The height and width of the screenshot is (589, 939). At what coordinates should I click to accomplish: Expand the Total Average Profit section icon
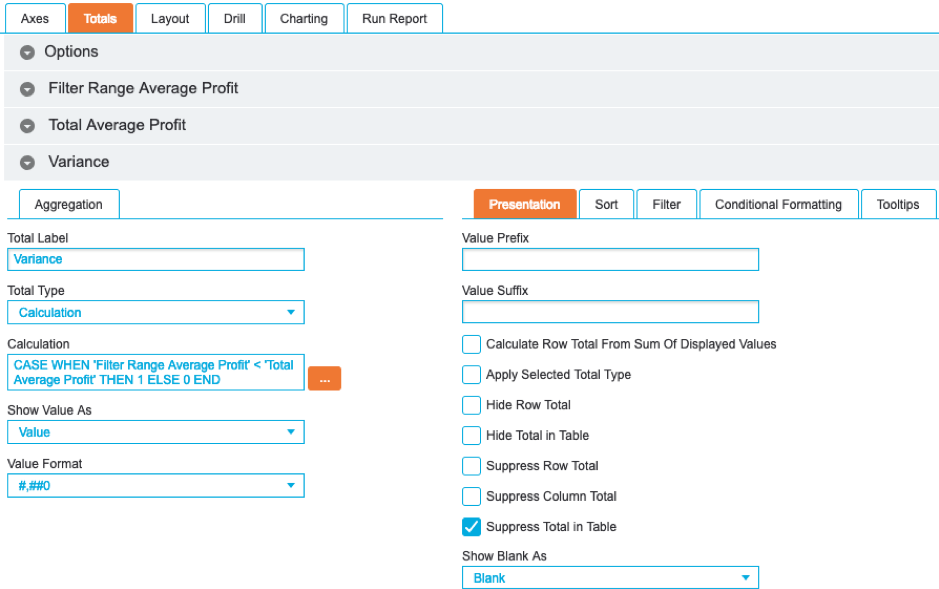pos(27,126)
